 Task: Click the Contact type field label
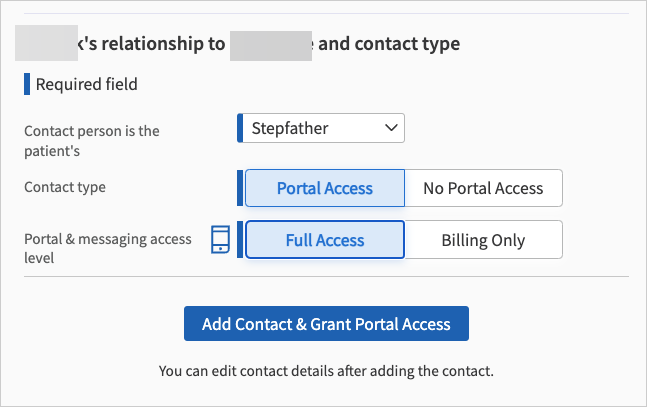(x=65, y=187)
